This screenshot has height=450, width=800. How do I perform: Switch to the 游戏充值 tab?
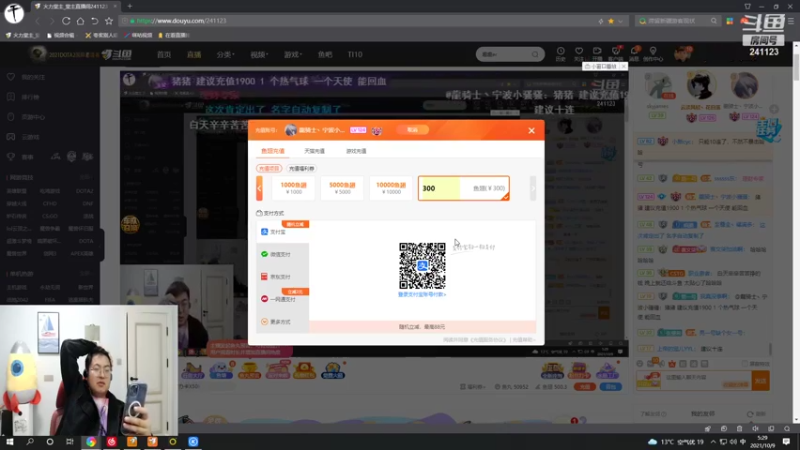point(356,151)
